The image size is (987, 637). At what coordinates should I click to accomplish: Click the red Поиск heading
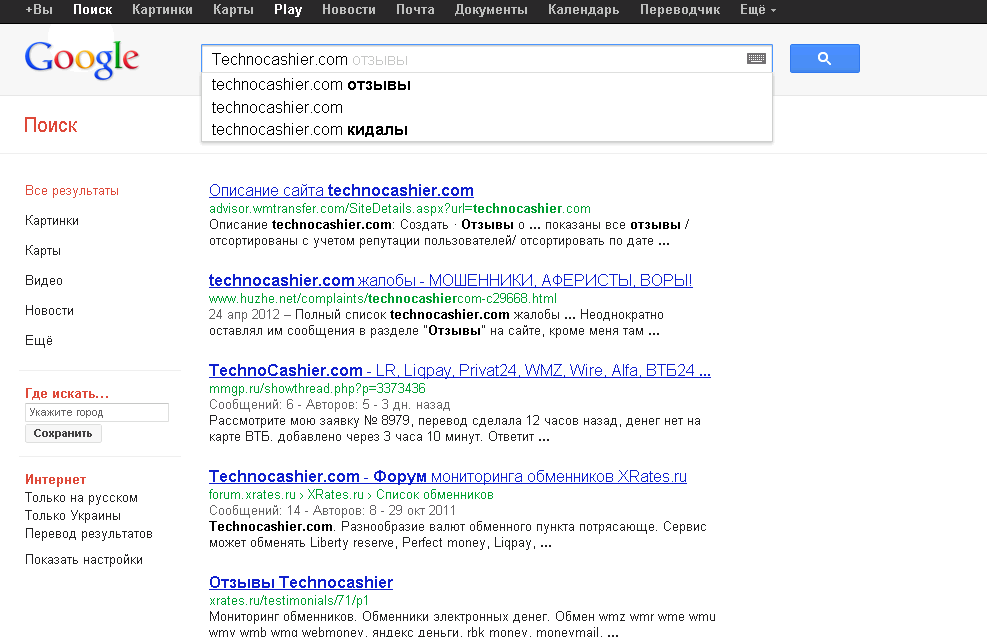[x=50, y=125]
